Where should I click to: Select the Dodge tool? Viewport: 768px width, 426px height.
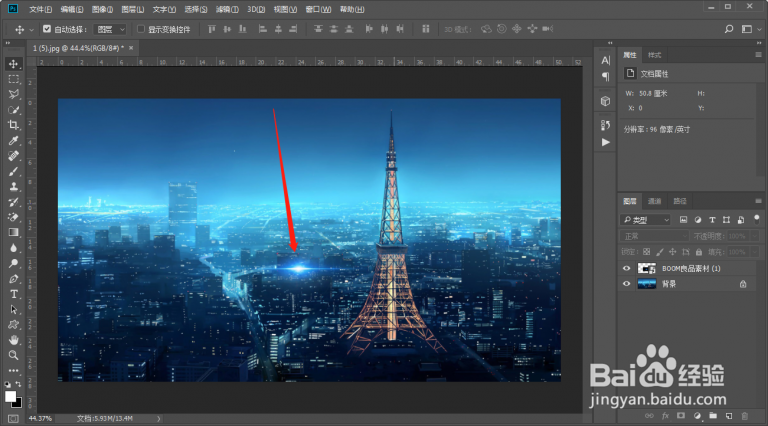13,263
